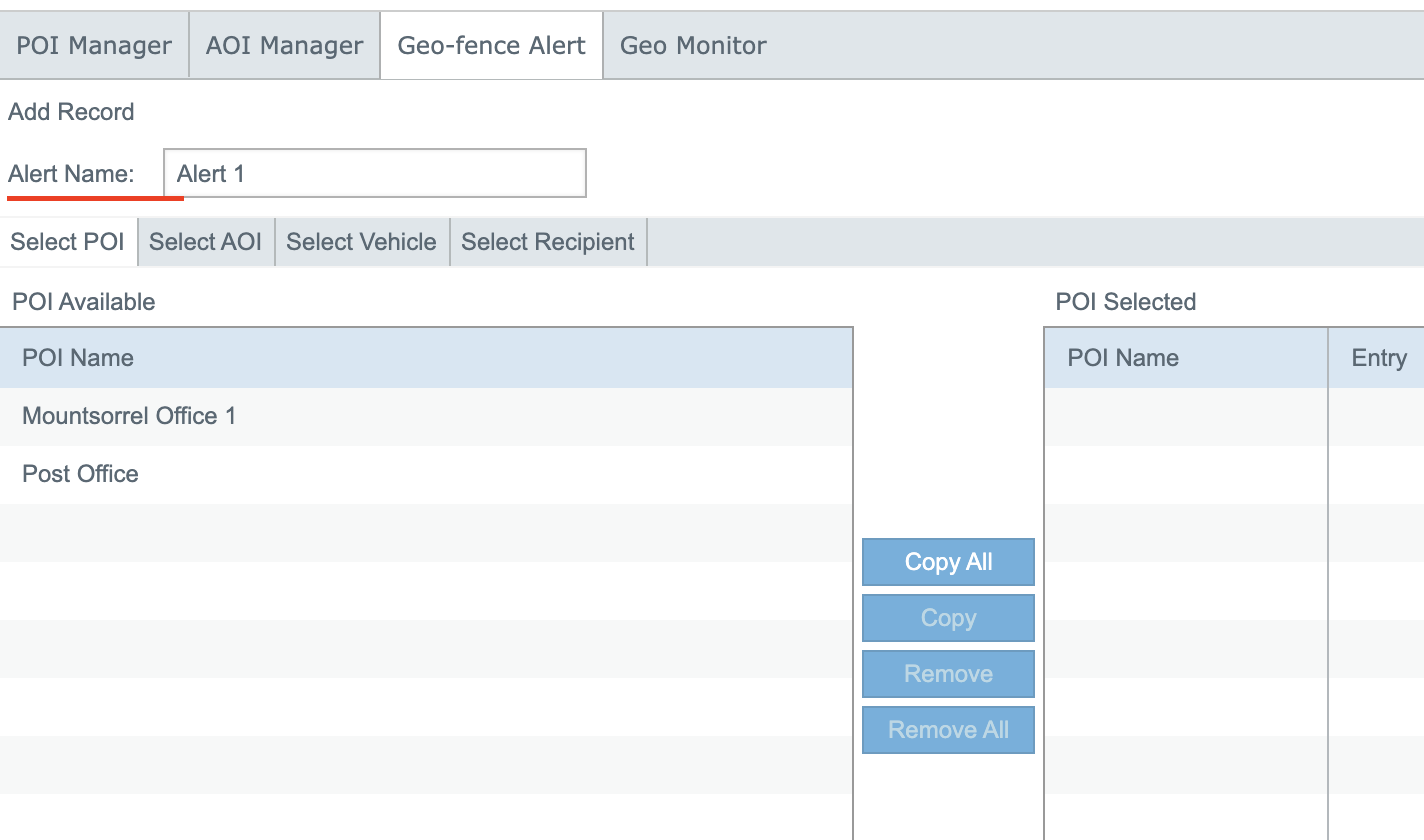Switch to the AOI Manager tab
Image resolution: width=1424 pixels, height=840 pixels.
[284, 46]
